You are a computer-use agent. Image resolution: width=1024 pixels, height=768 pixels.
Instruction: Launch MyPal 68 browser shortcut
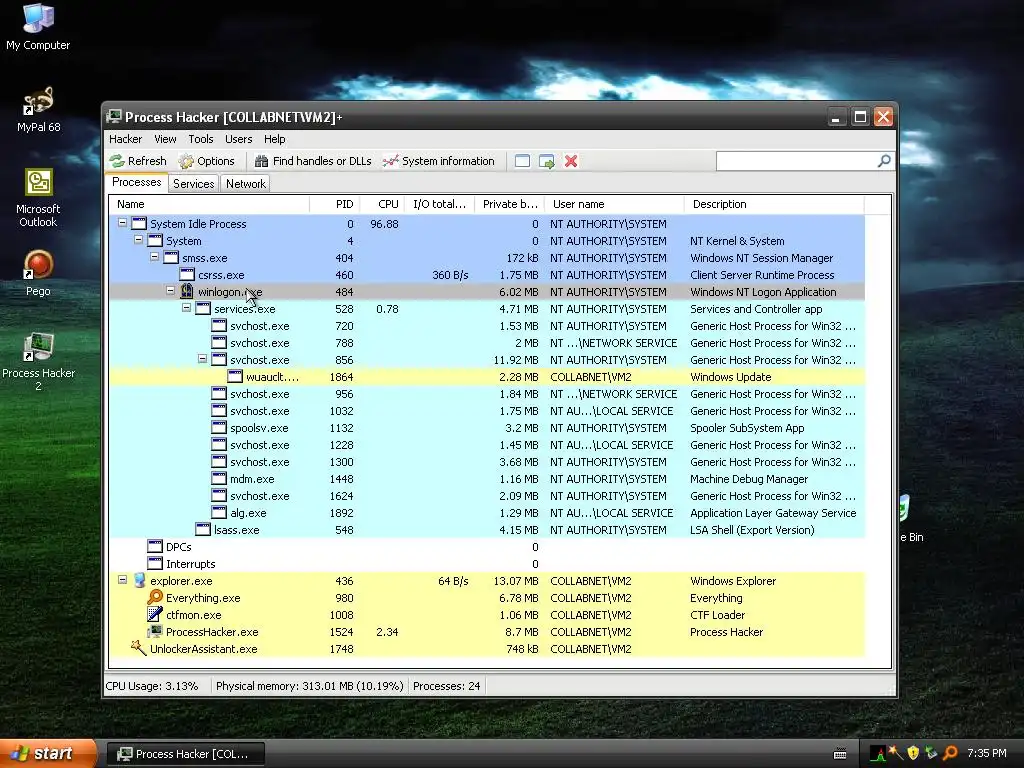[38, 109]
